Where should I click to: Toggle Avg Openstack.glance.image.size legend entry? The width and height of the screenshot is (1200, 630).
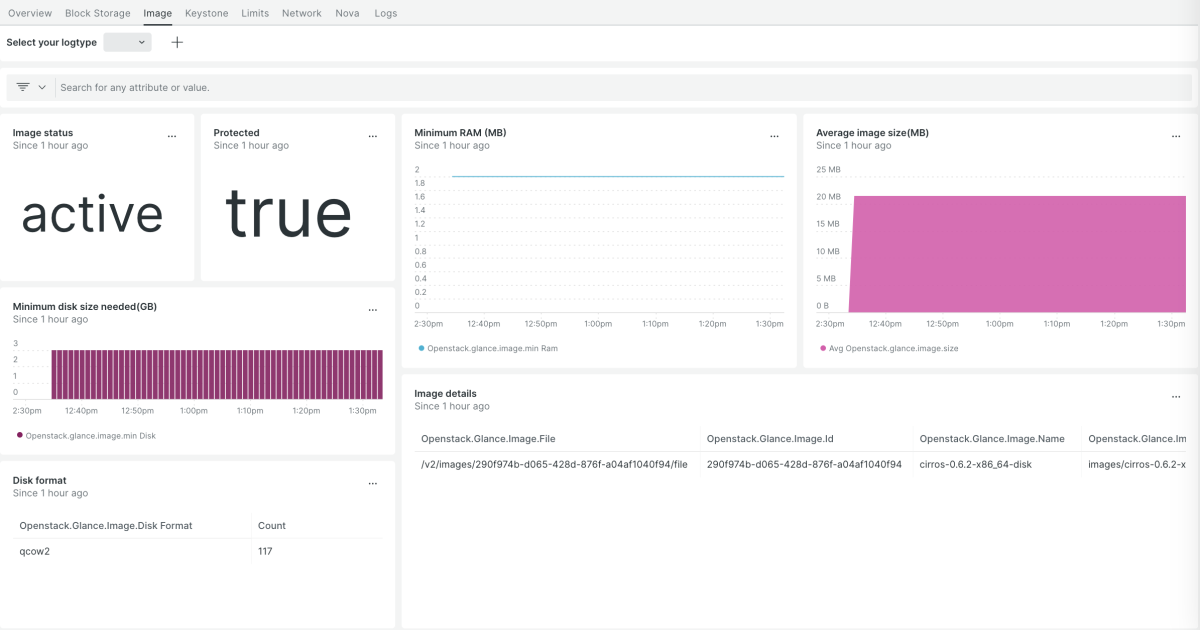889,347
